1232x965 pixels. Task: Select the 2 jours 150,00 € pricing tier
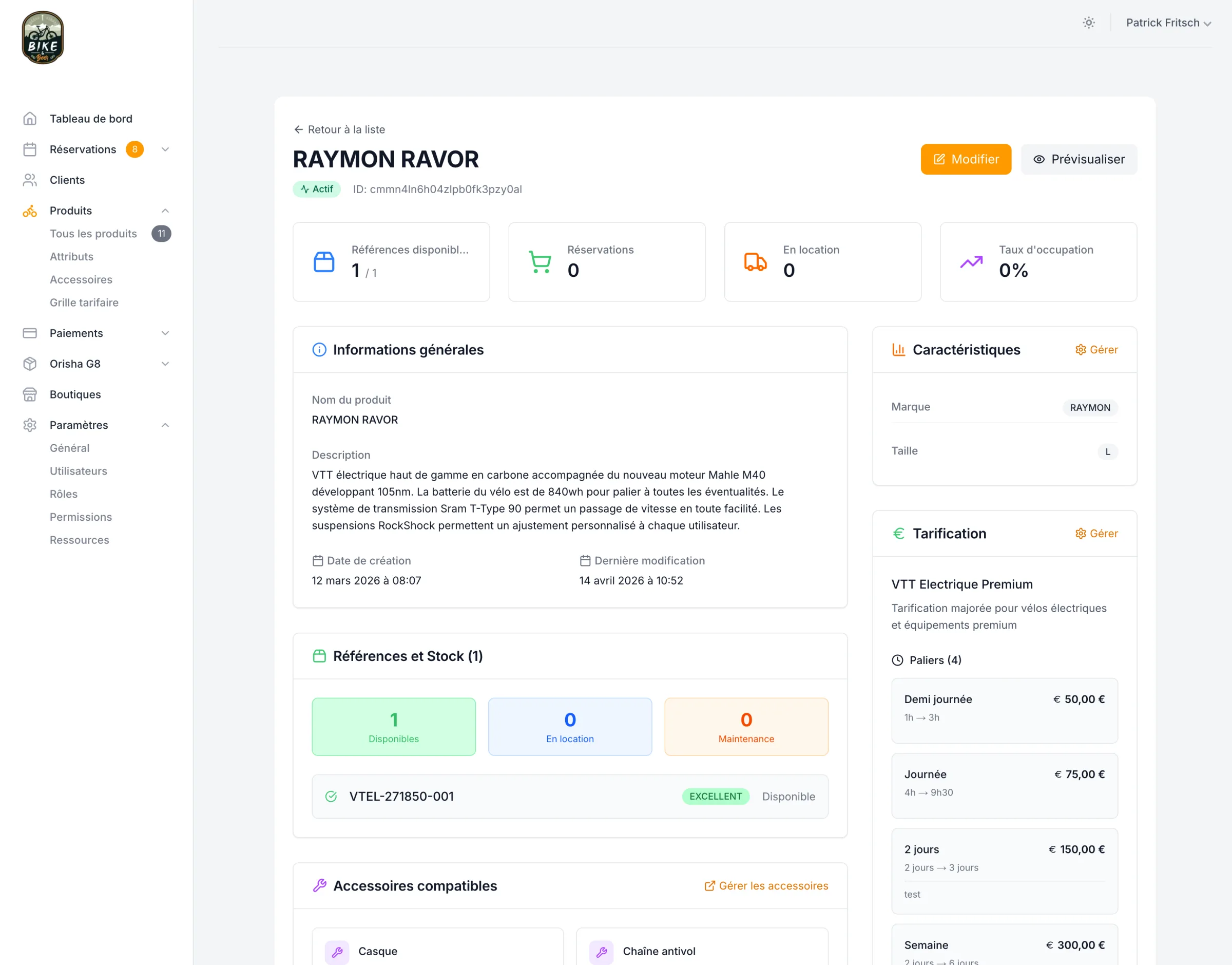click(x=1005, y=871)
